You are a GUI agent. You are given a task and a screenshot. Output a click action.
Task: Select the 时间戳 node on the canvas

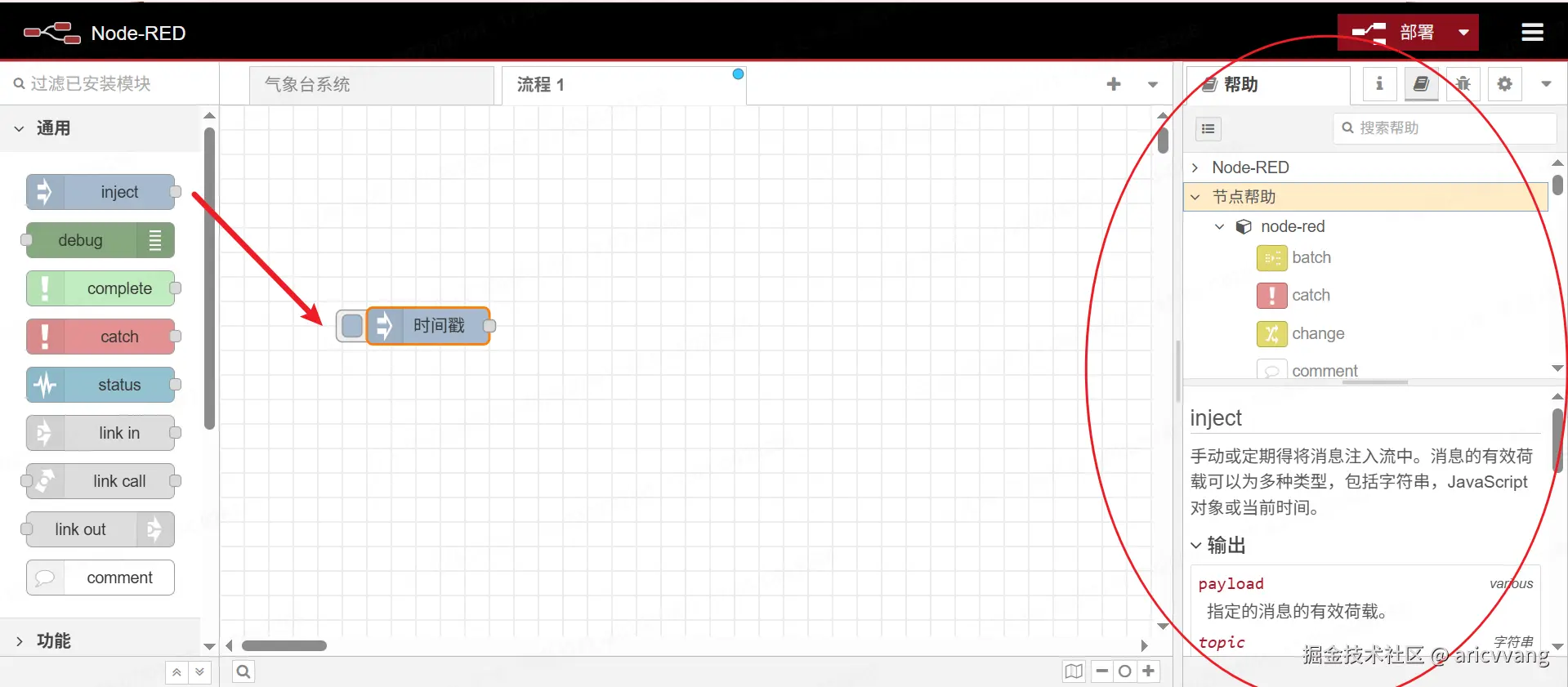click(x=428, y=326)
